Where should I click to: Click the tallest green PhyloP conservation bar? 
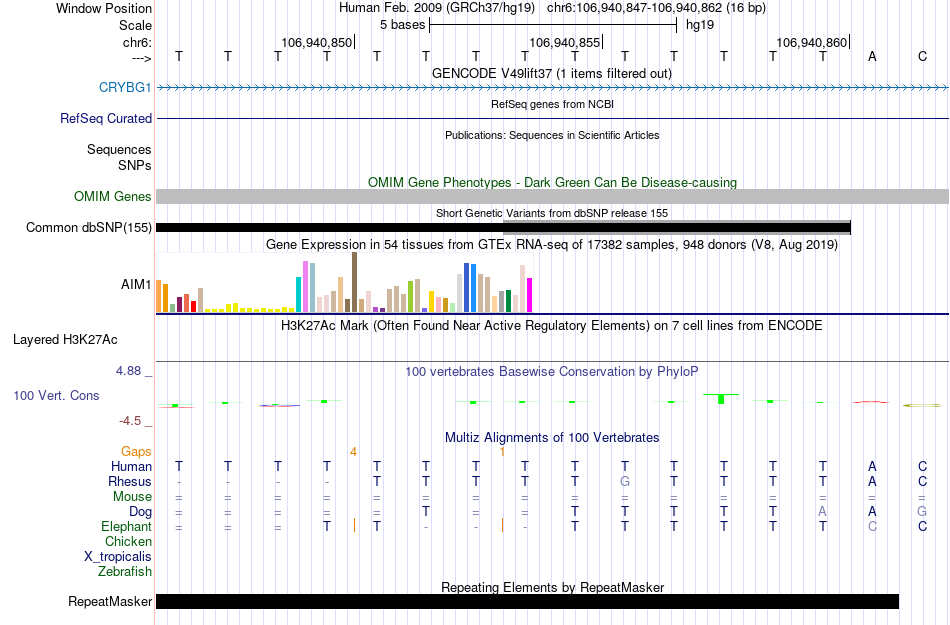pos(721,399)
